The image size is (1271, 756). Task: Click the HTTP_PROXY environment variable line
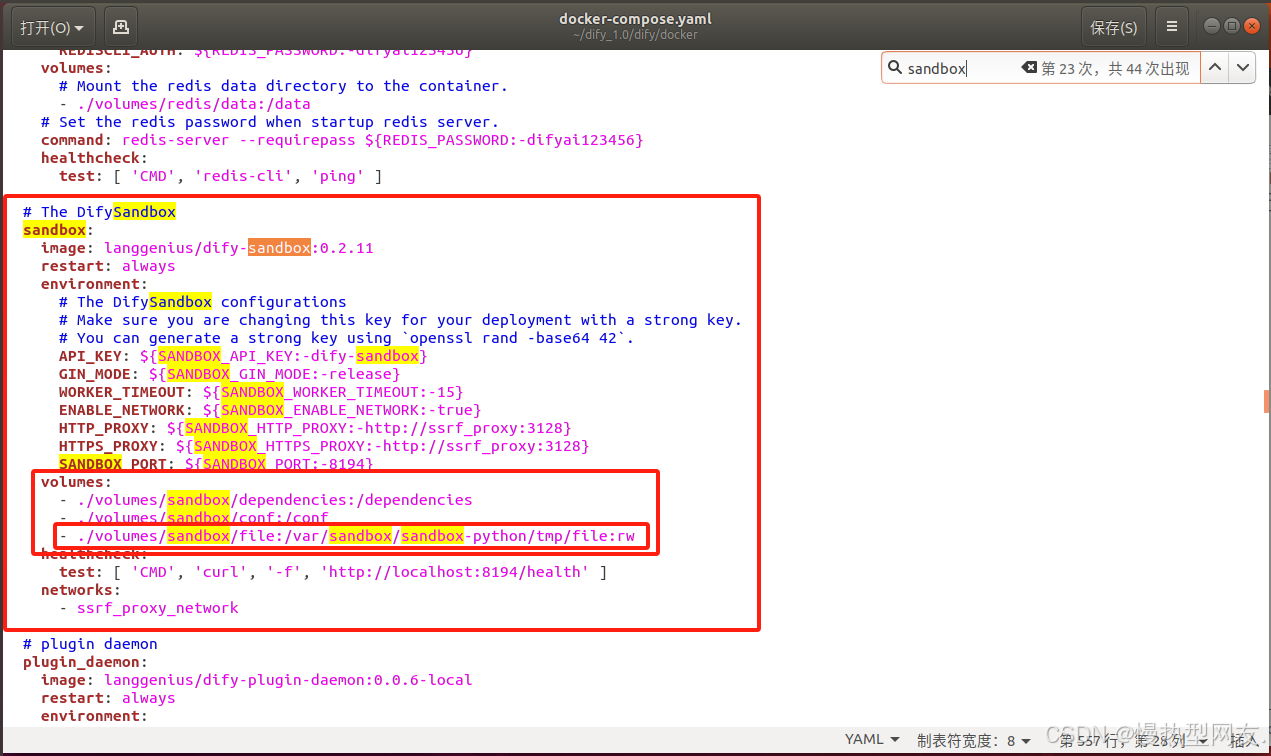click(315, 428)
